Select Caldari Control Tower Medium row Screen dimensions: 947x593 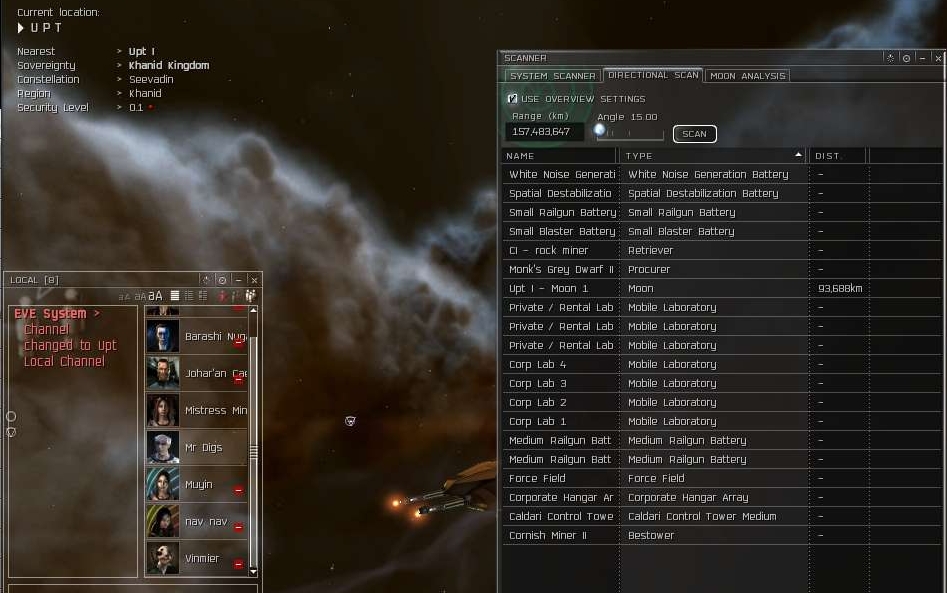coord(722,516)
